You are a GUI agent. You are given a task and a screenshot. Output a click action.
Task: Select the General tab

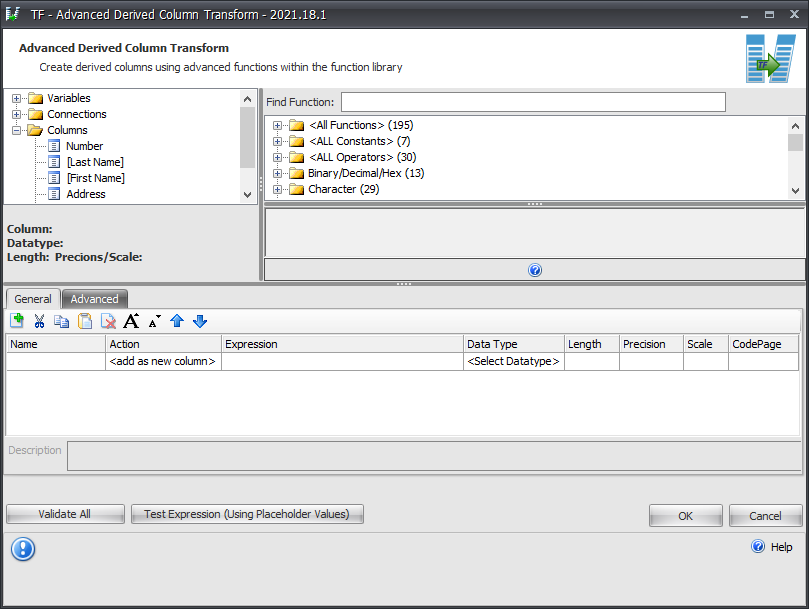coord(33,298)
